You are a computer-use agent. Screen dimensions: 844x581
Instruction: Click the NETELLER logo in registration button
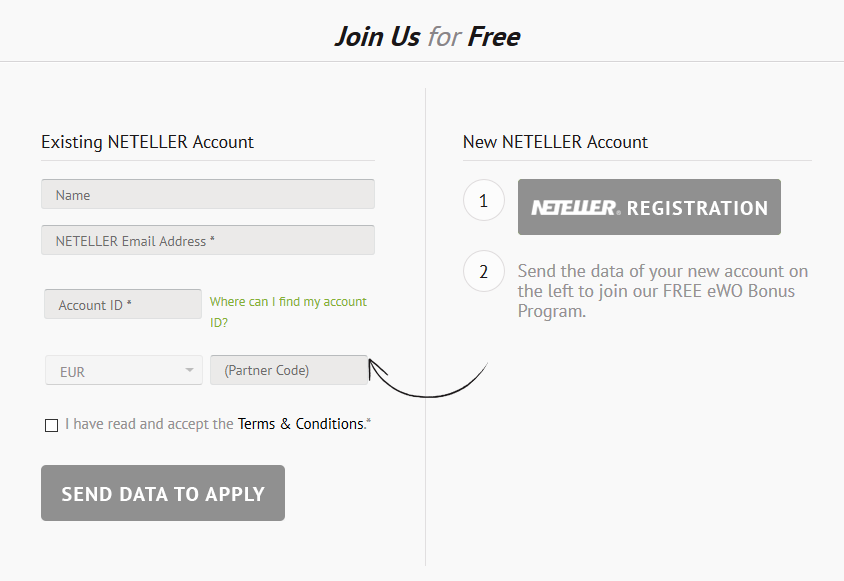[575, 208]
